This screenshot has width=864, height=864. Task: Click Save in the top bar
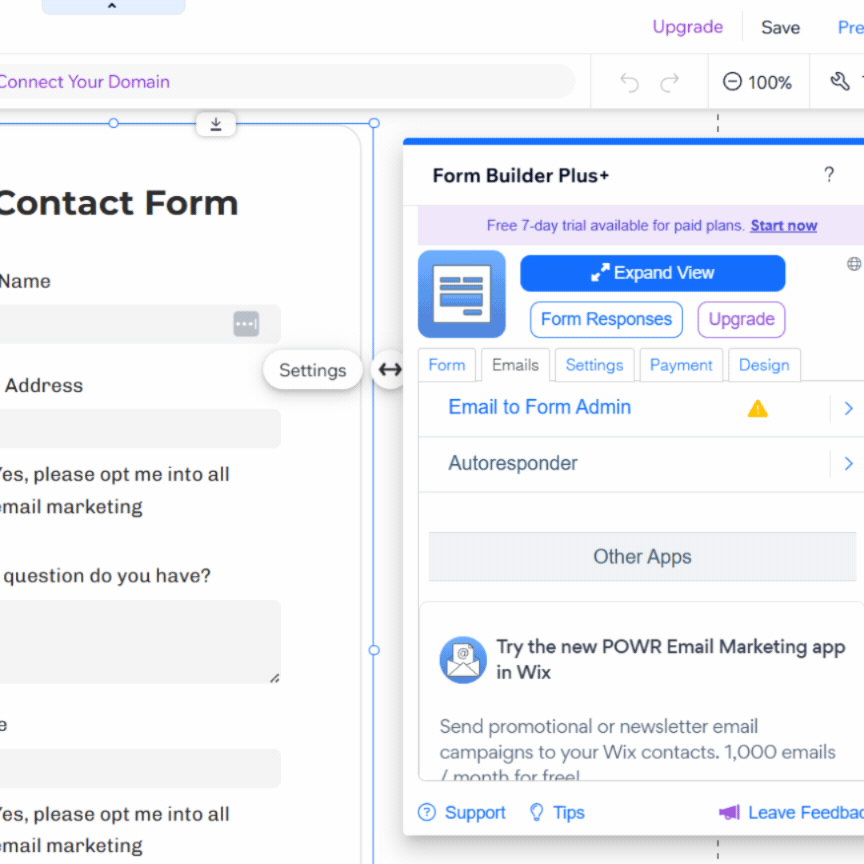point(780,28)
